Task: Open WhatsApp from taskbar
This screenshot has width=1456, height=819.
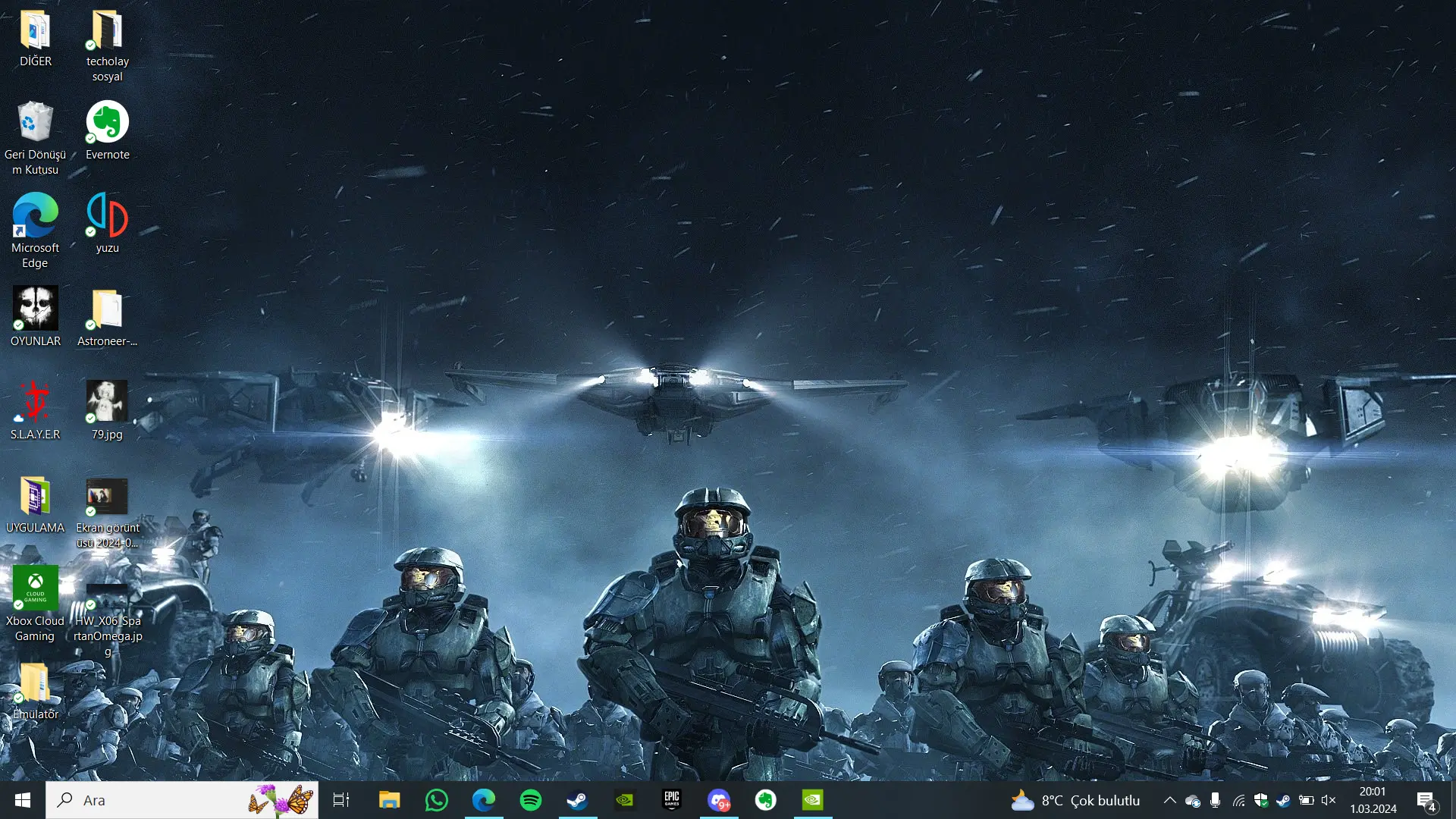Action: (436, 800)
